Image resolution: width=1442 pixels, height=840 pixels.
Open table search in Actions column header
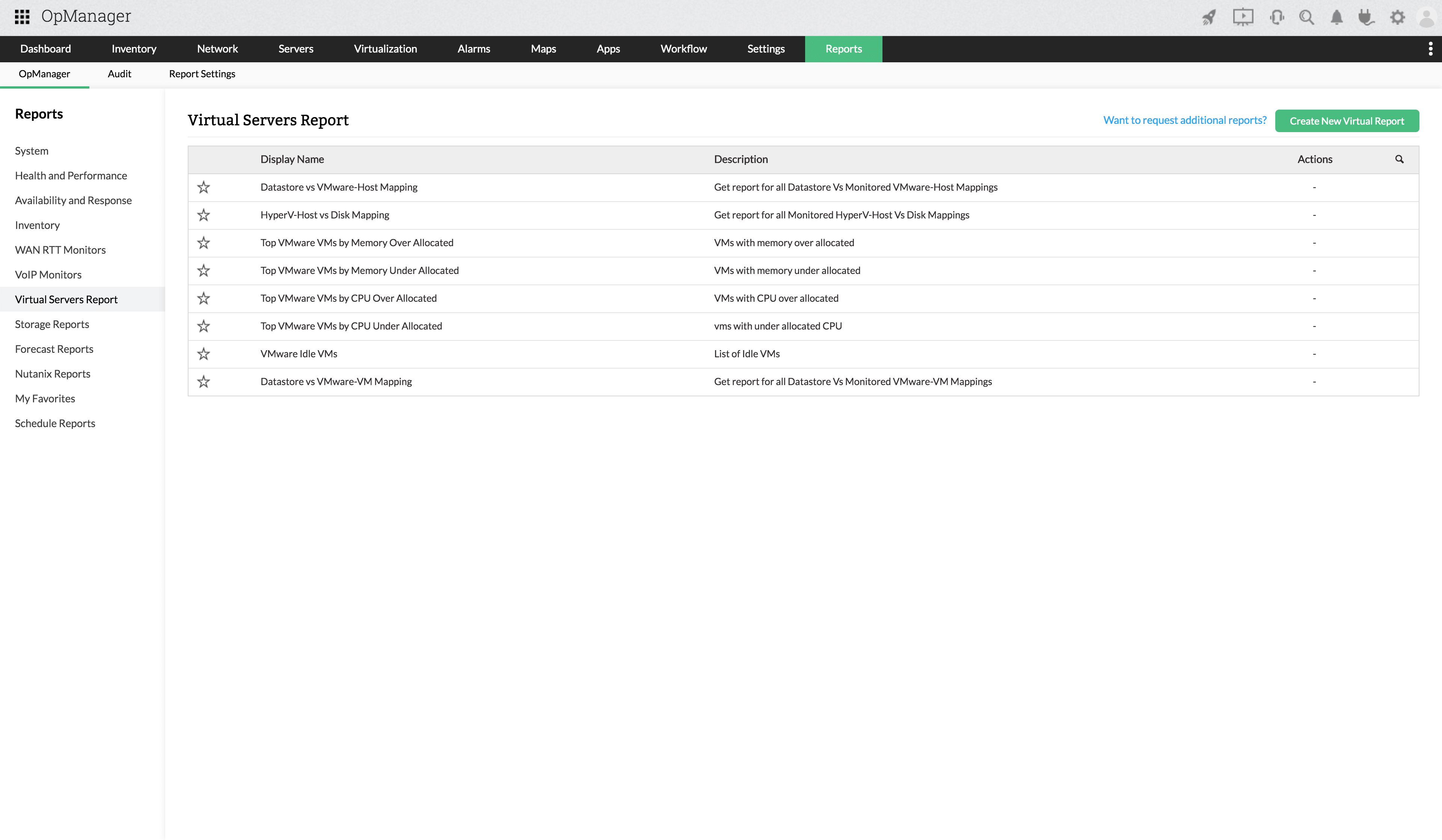(x=1399, y=160)
